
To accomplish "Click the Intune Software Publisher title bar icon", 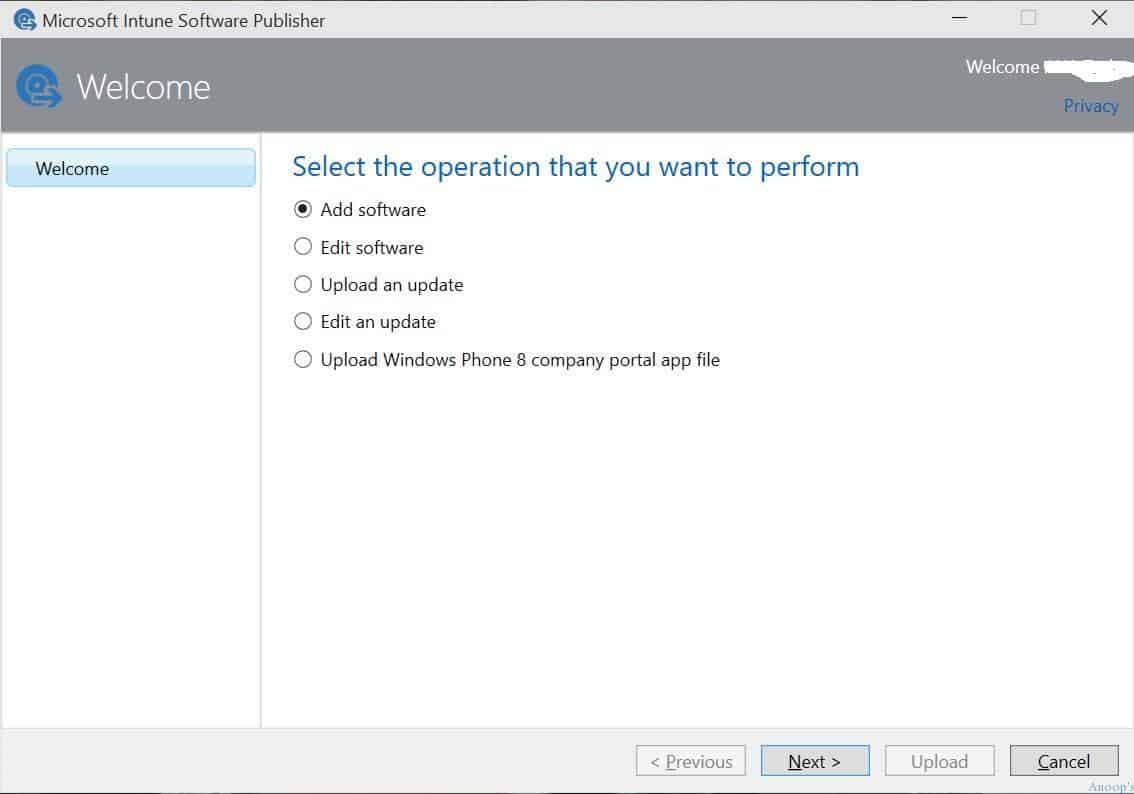I will [x=25, y=20].
